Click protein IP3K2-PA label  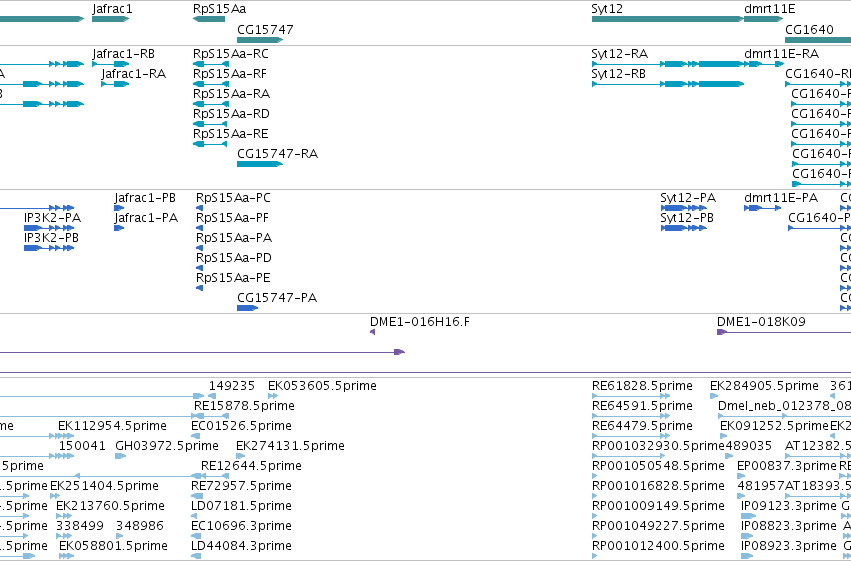pyautogui.click(x=52, y=218)
